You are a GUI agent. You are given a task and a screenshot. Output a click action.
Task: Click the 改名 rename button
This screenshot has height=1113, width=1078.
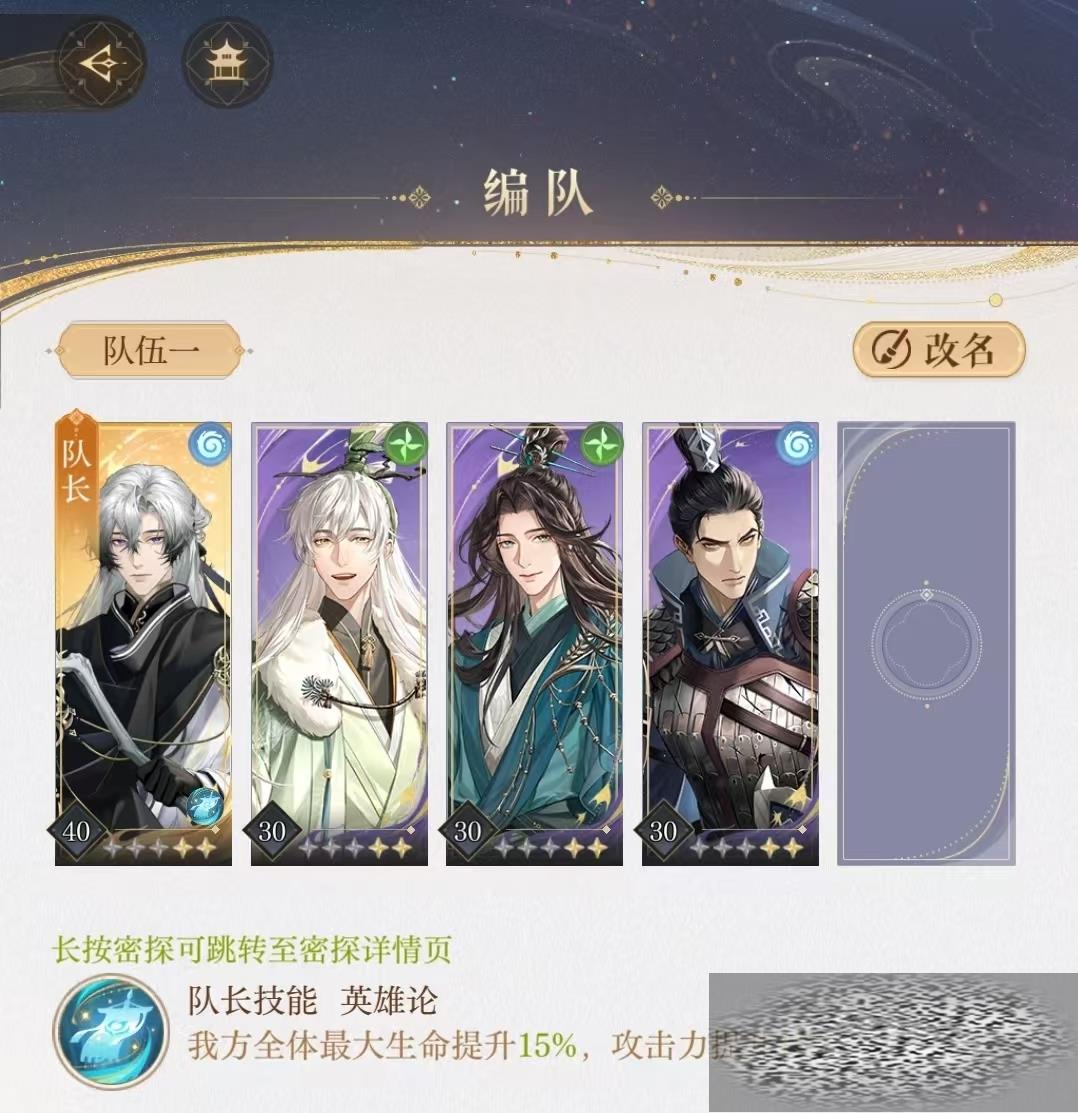tap(939, 350)
